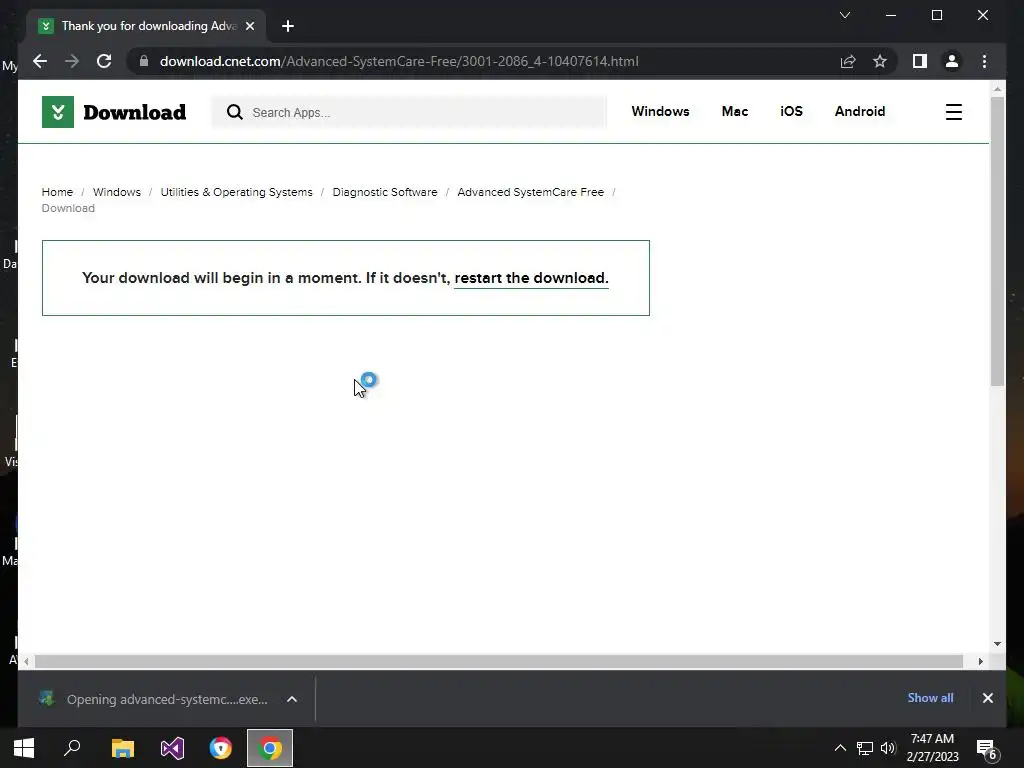Close the 'Thank you for downloading' tab

(249, 26)
